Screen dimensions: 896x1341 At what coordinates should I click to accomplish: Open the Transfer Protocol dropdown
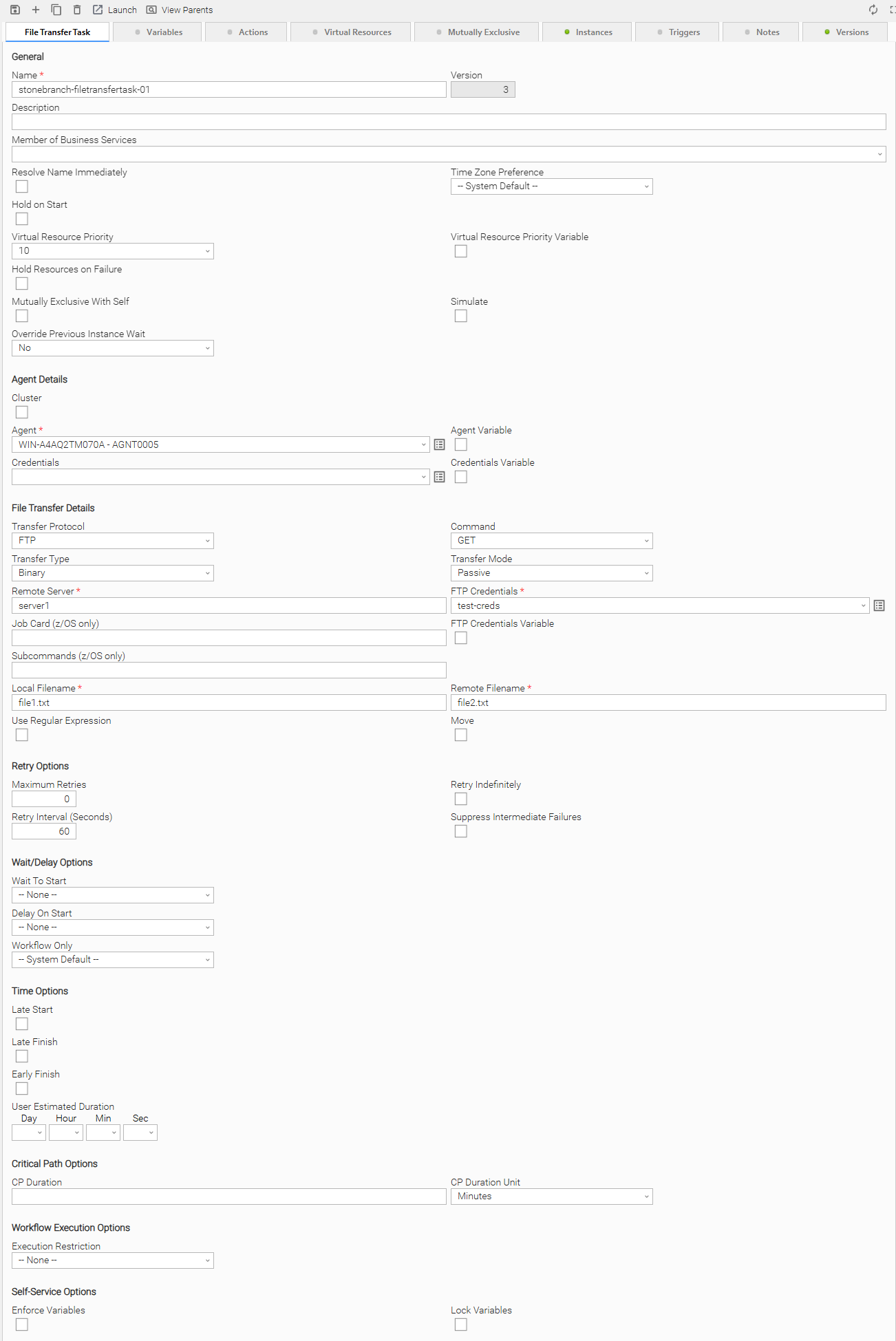coord(113,541)
